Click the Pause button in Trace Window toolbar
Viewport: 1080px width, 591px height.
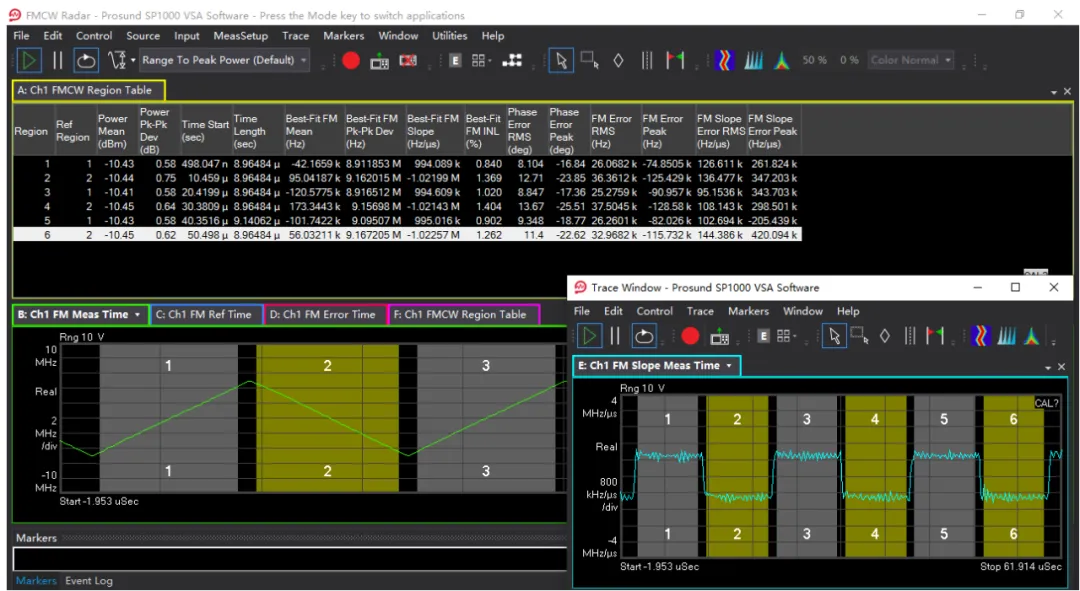coord(615,336)
